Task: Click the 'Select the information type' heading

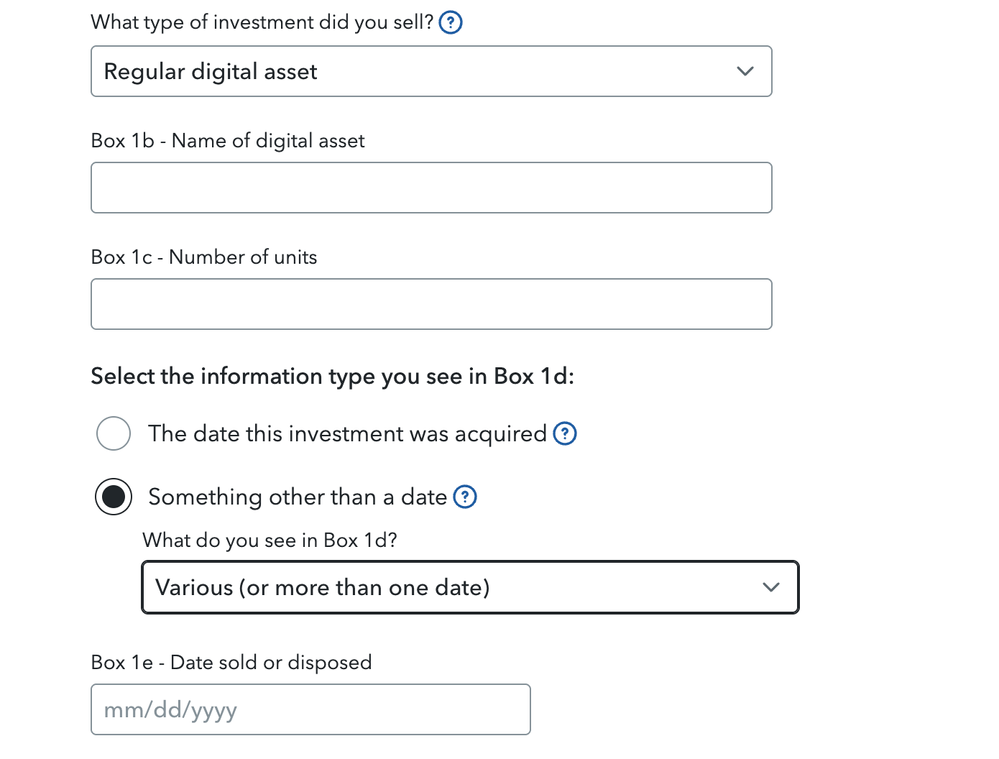Action: (x=332, y=377)
